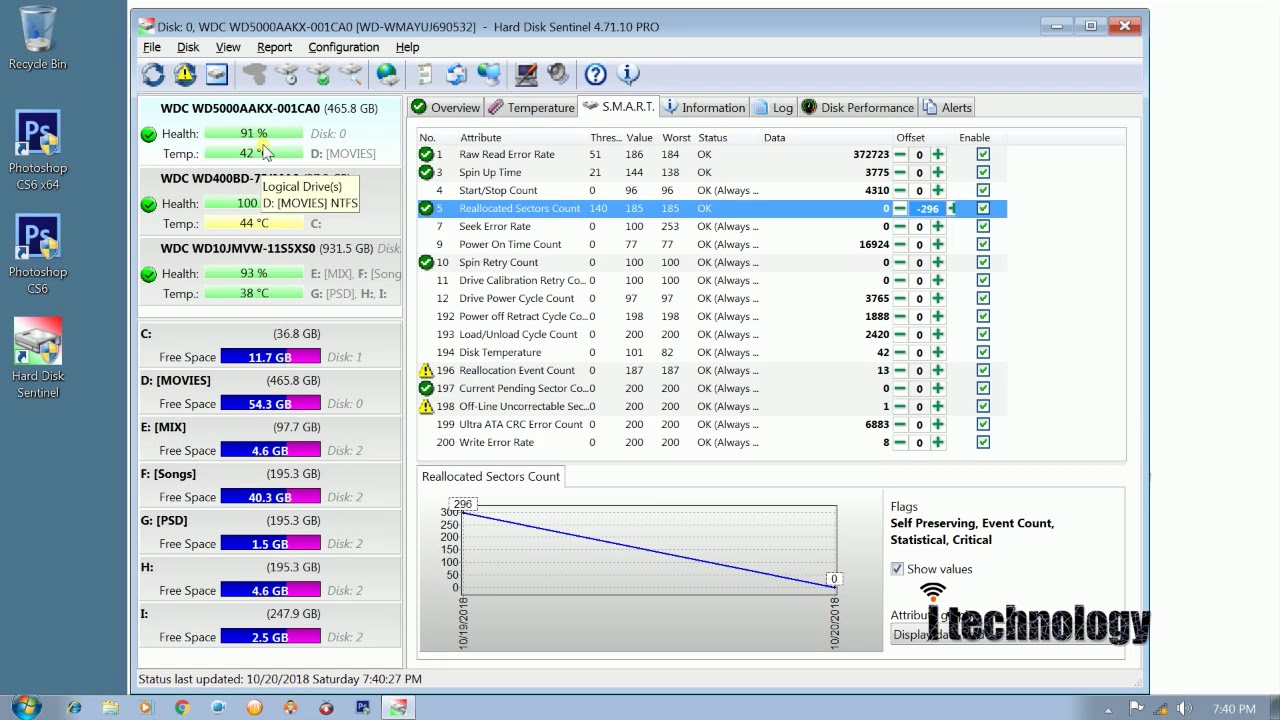Untick Enable checkbox for Raw Read Error Rate

(983, 155)
